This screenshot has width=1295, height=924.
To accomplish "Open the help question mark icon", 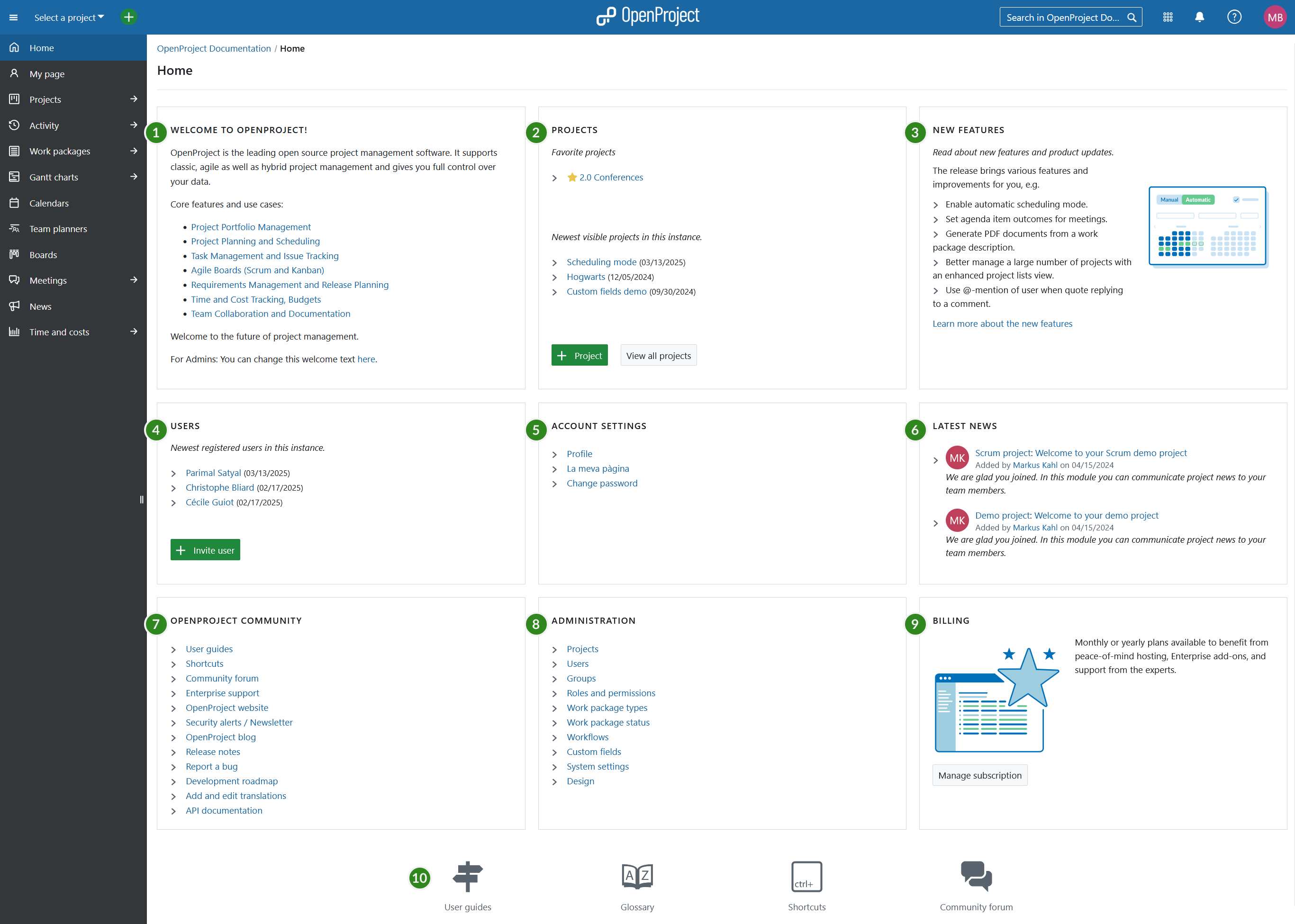I will click(x=1233, y=17).
